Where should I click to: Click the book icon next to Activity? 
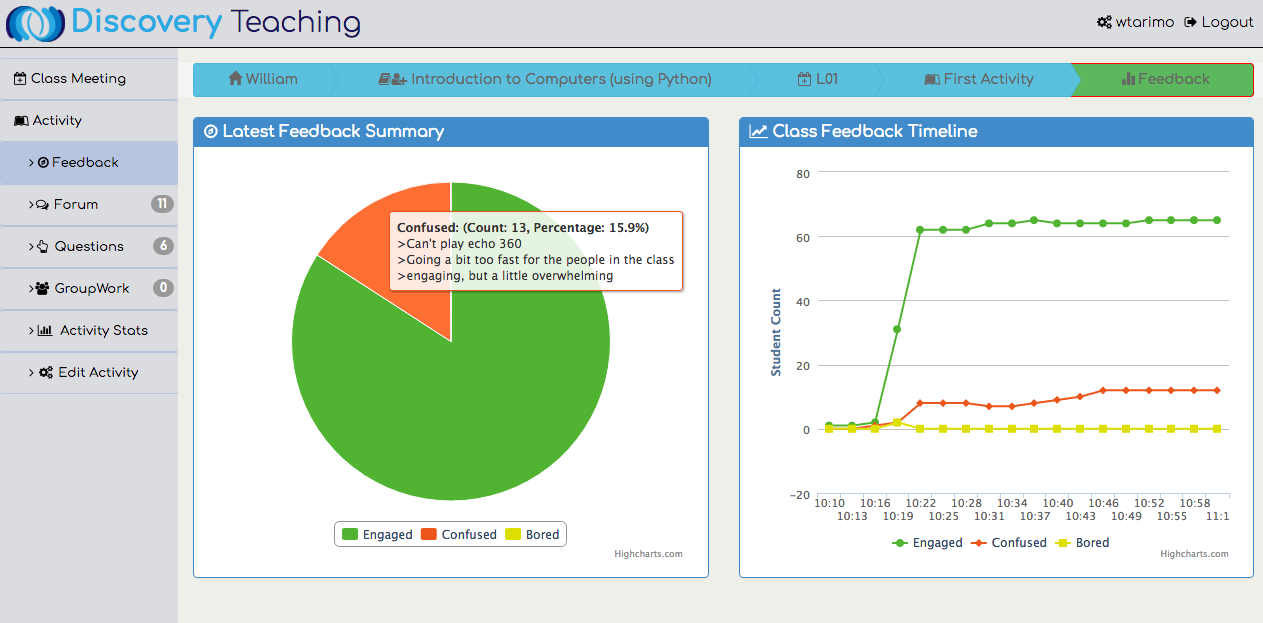pos(21,121)
